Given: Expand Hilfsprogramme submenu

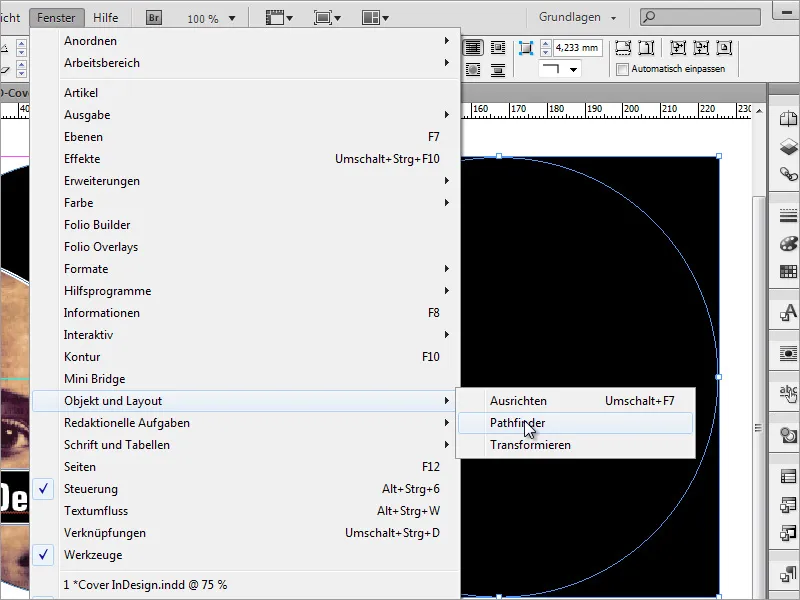Looking at the screenshot, I should (245, 290).
